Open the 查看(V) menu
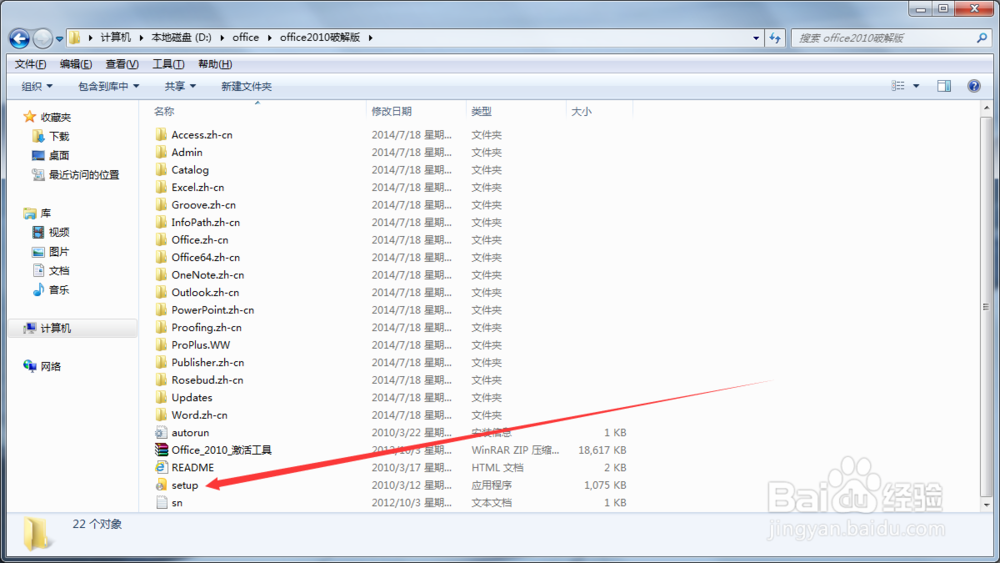The height and width of the screenshot is (563, 1000). tap(122, 64)
